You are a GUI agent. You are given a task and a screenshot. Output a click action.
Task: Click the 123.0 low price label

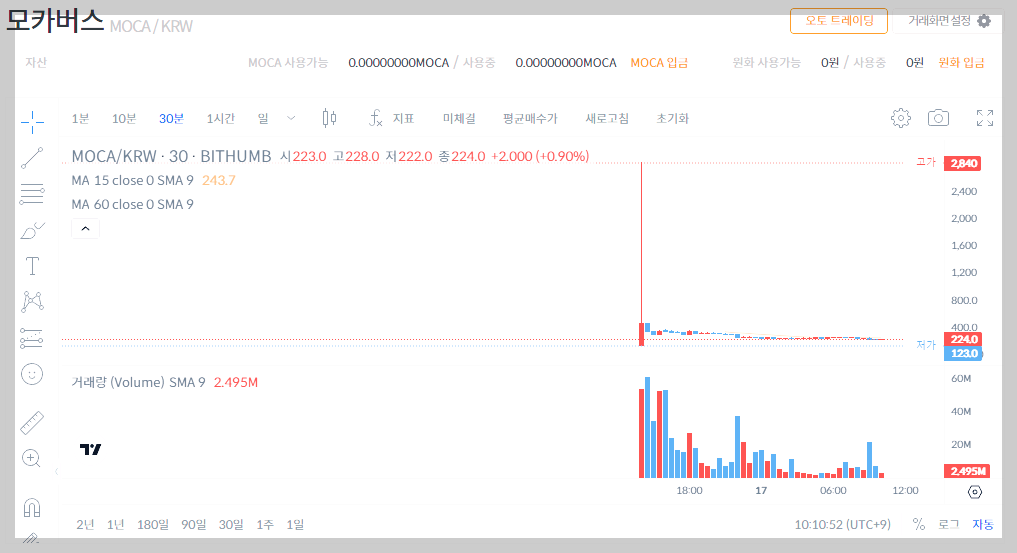point(963,353)
